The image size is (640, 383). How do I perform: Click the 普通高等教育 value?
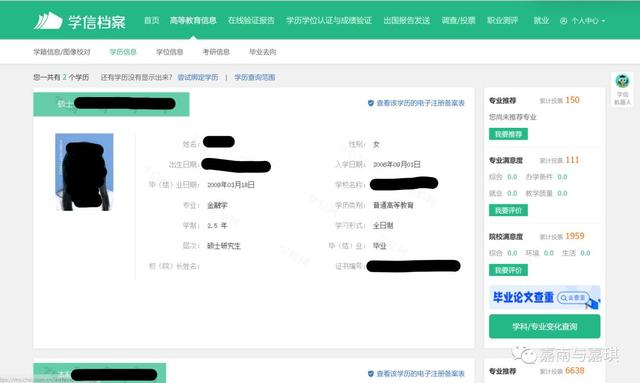click(393, 205)
